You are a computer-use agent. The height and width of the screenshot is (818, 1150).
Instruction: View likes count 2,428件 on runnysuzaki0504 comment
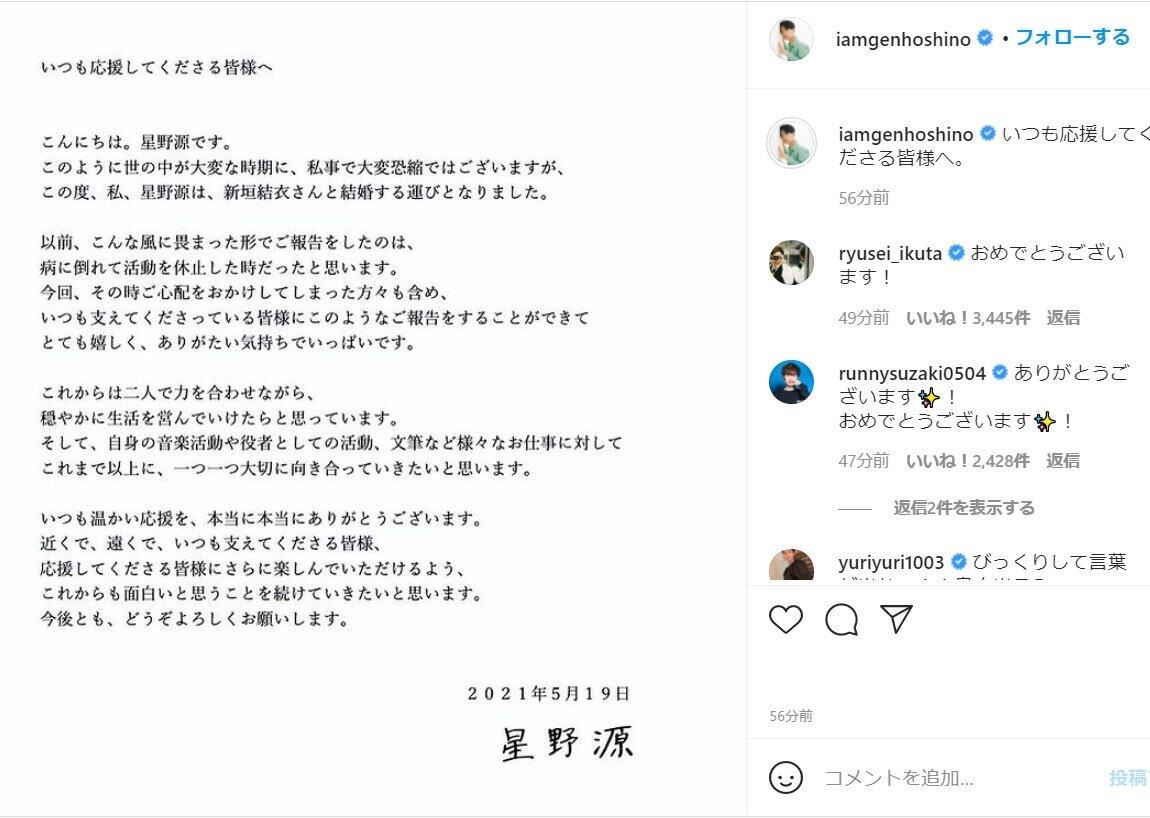pyautogui.click(x=967, y=461)
